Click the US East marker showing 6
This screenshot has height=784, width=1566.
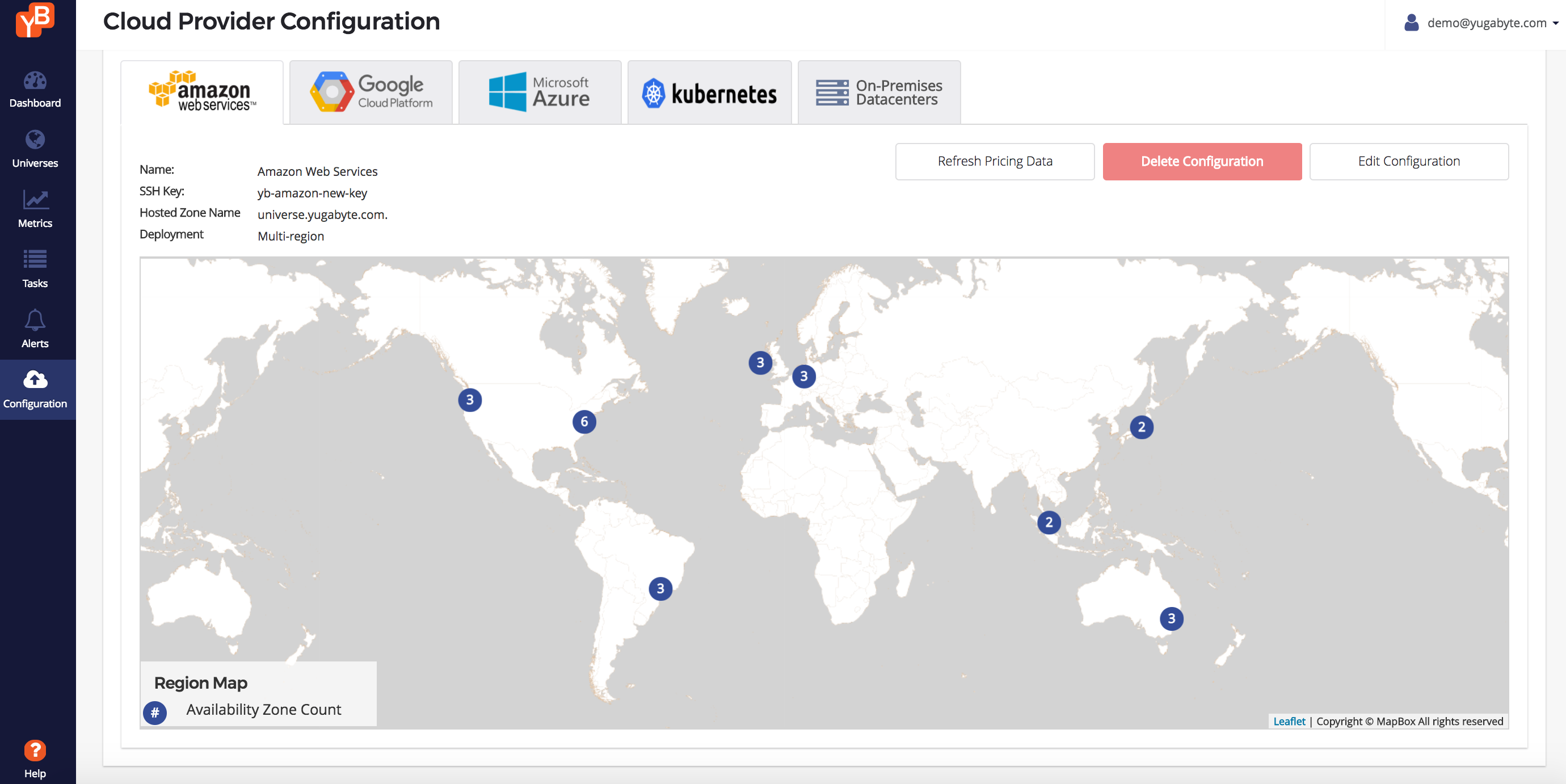(584, 421)
